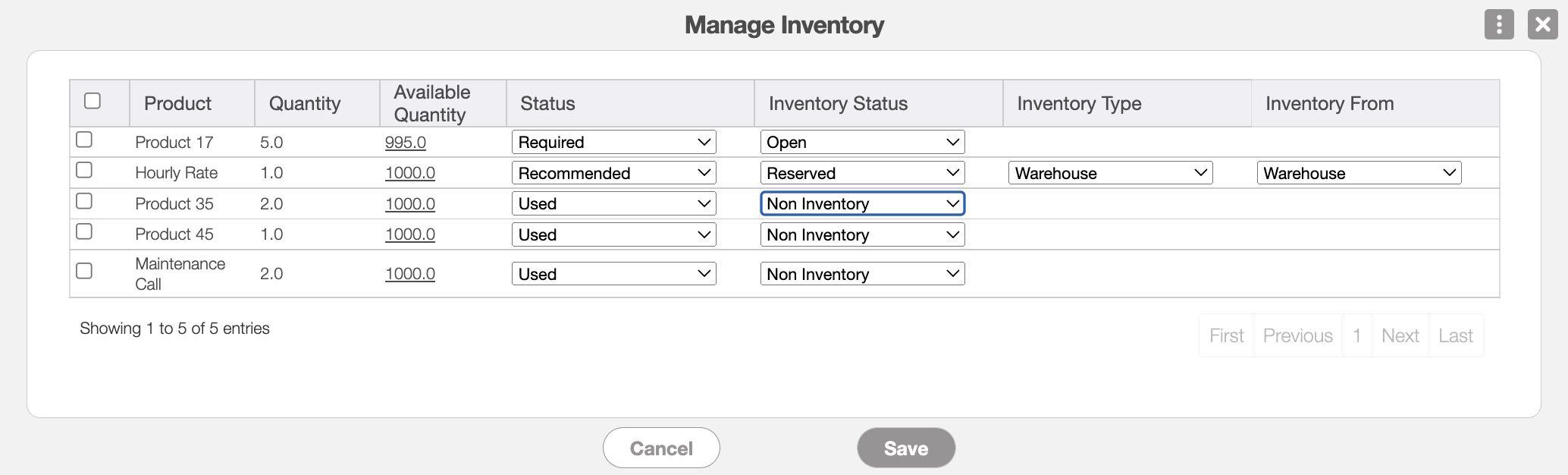
Task: Open Status dropdown for Product 17
Action: [613, 143]
